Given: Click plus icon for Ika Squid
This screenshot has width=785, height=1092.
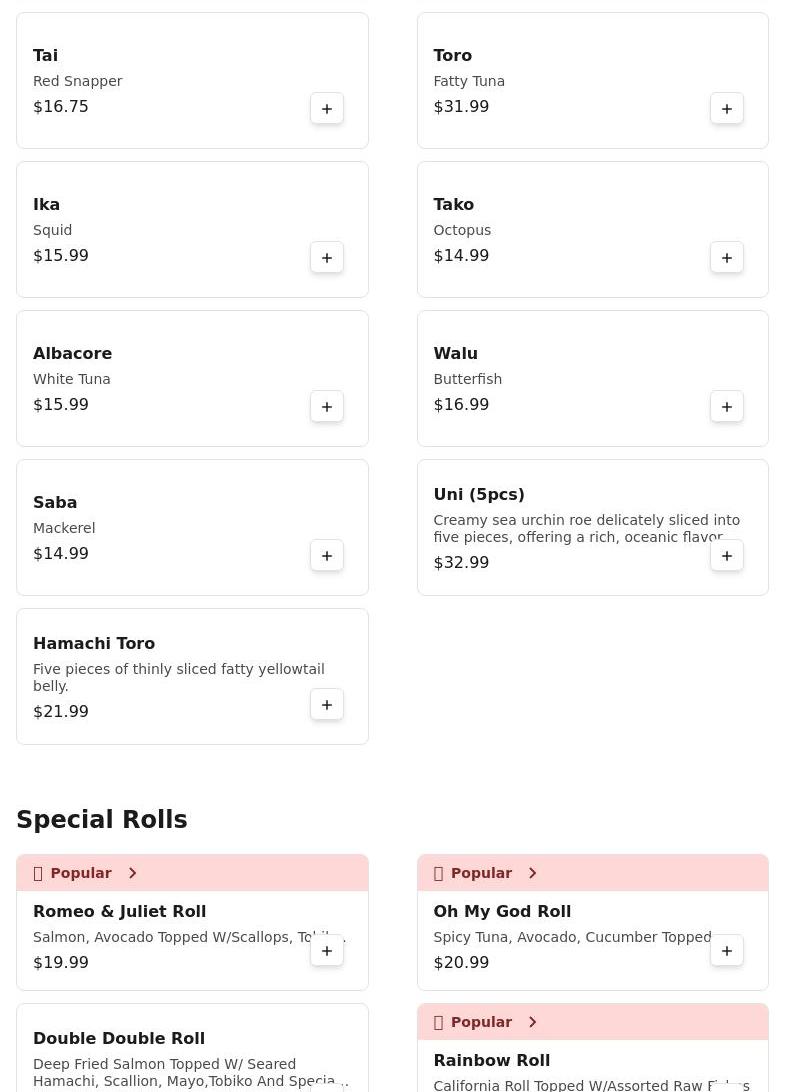Looking at the screenshot, I should pyautogui.click(x=327, y=258).
